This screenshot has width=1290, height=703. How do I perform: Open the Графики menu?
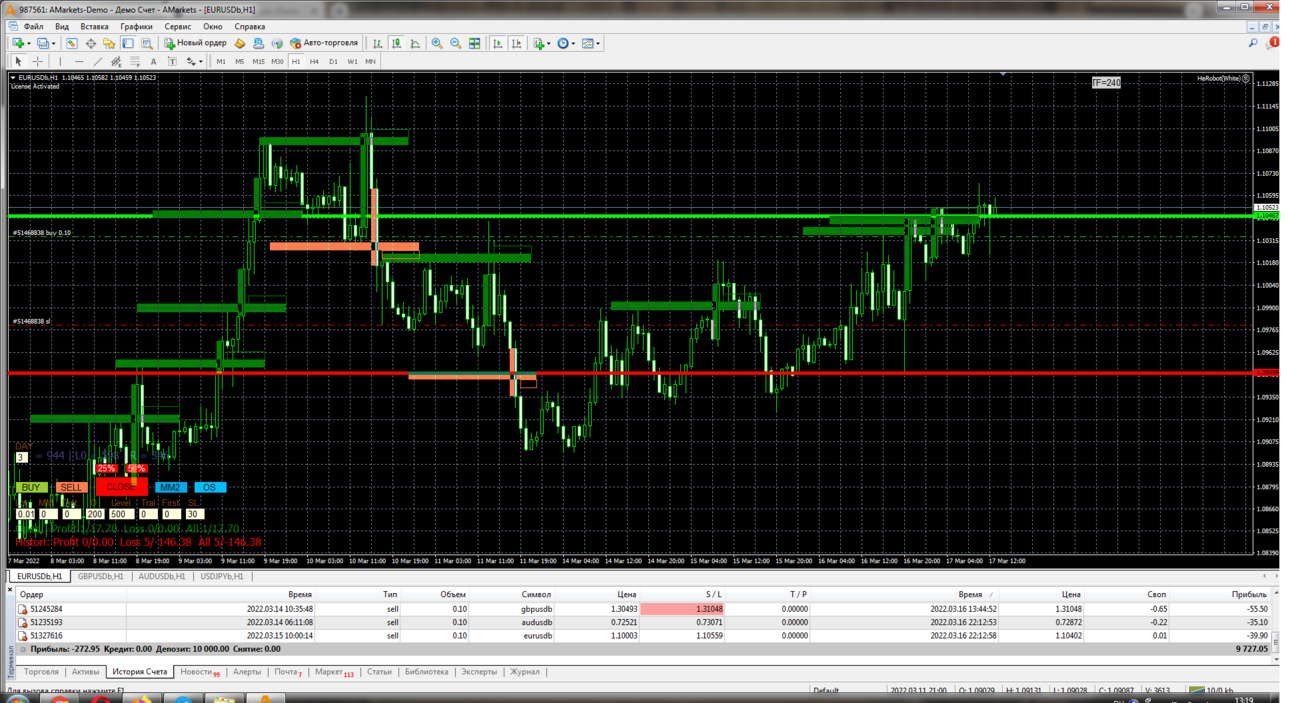(x=136, y=27)
